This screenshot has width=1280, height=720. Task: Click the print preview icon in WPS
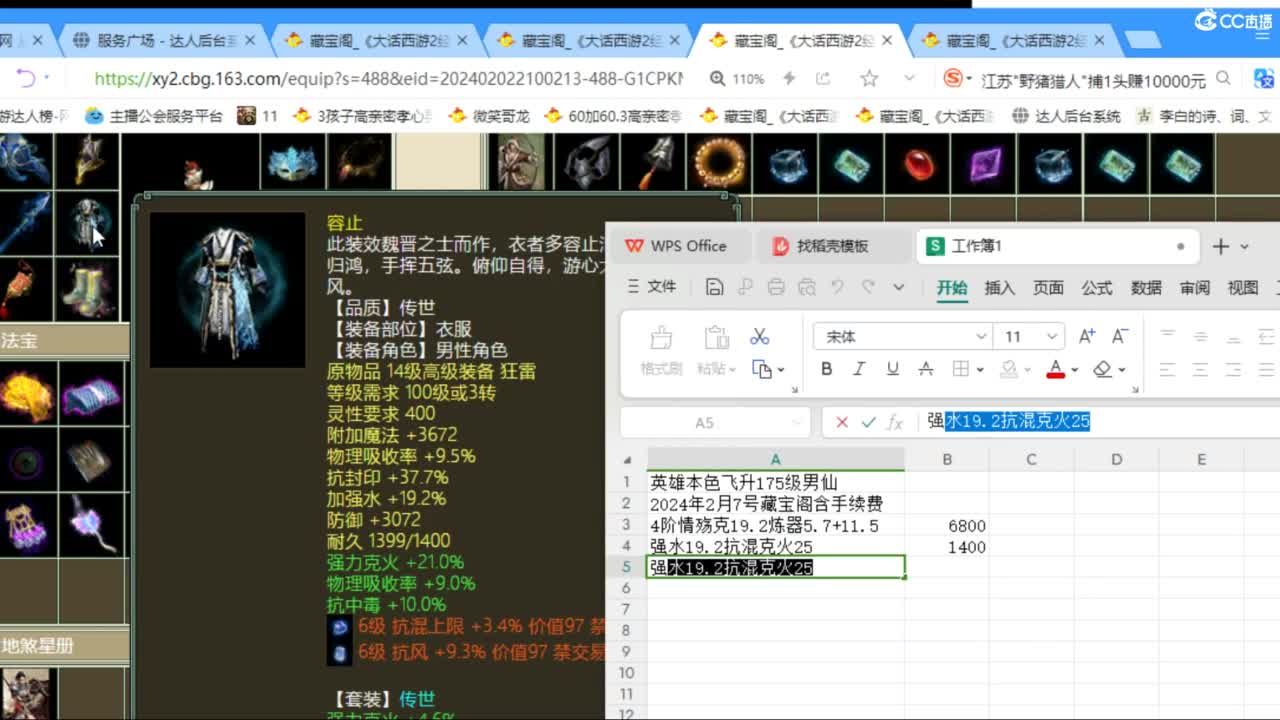[806, 287]
